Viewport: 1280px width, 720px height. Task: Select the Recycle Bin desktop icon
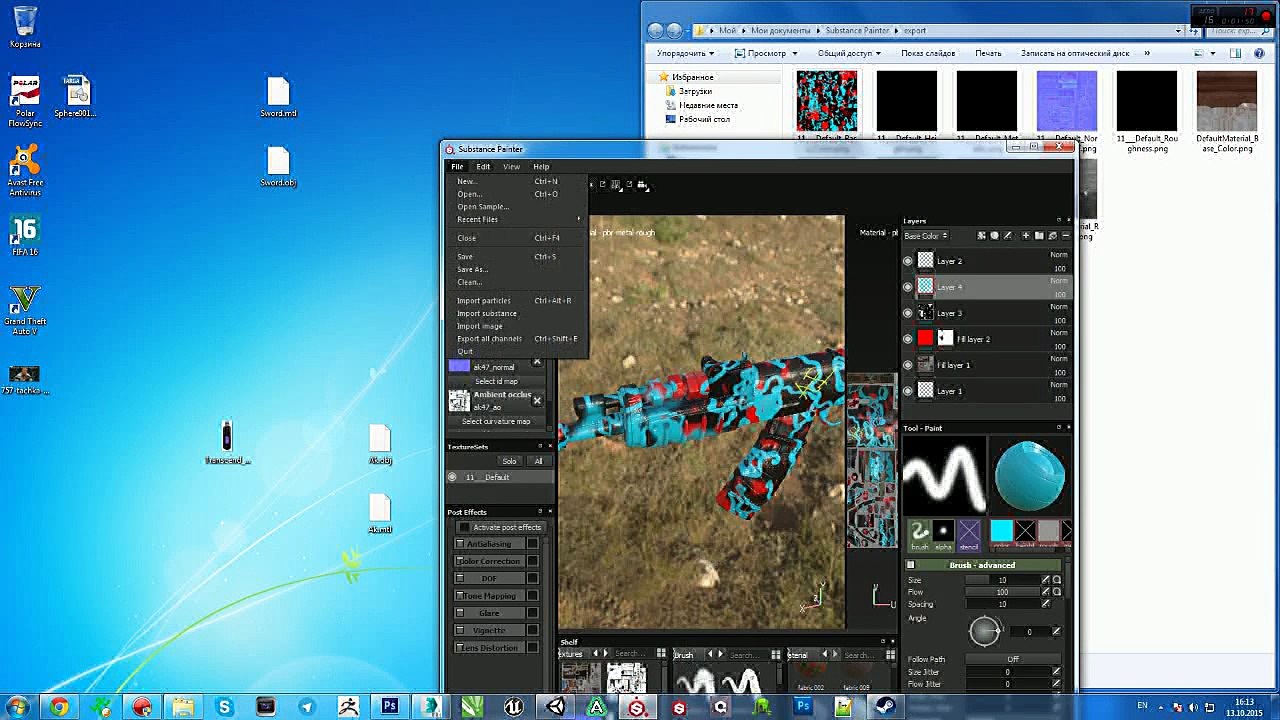click(x=25, y=27)
